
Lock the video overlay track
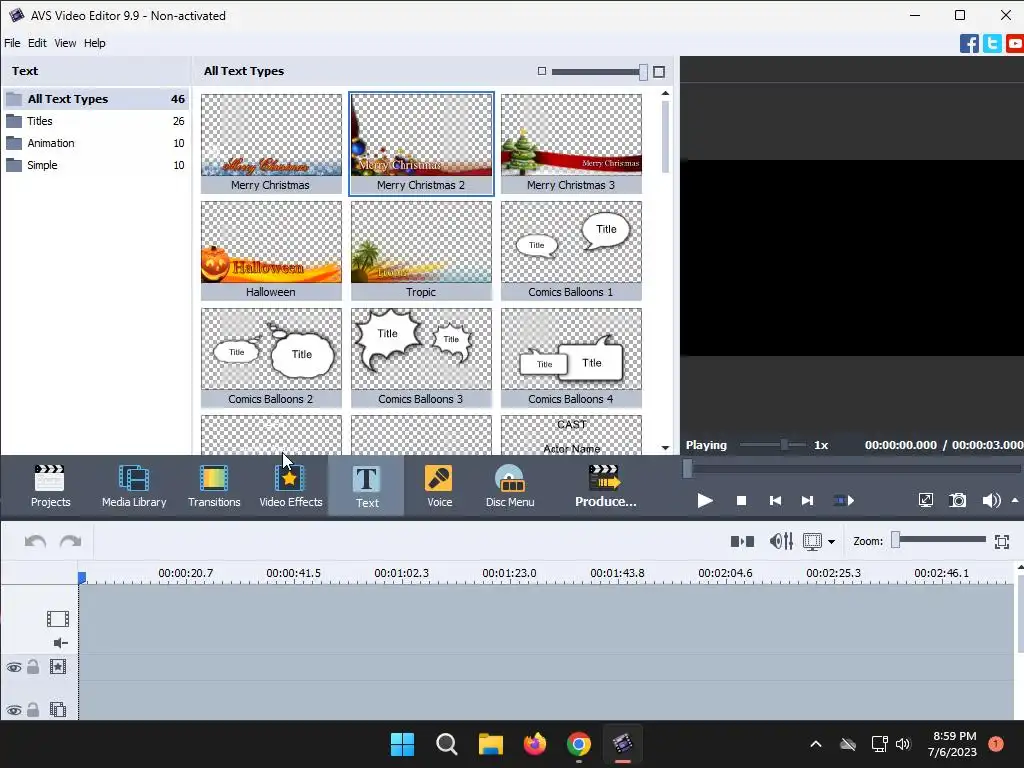tap(33, 709)
